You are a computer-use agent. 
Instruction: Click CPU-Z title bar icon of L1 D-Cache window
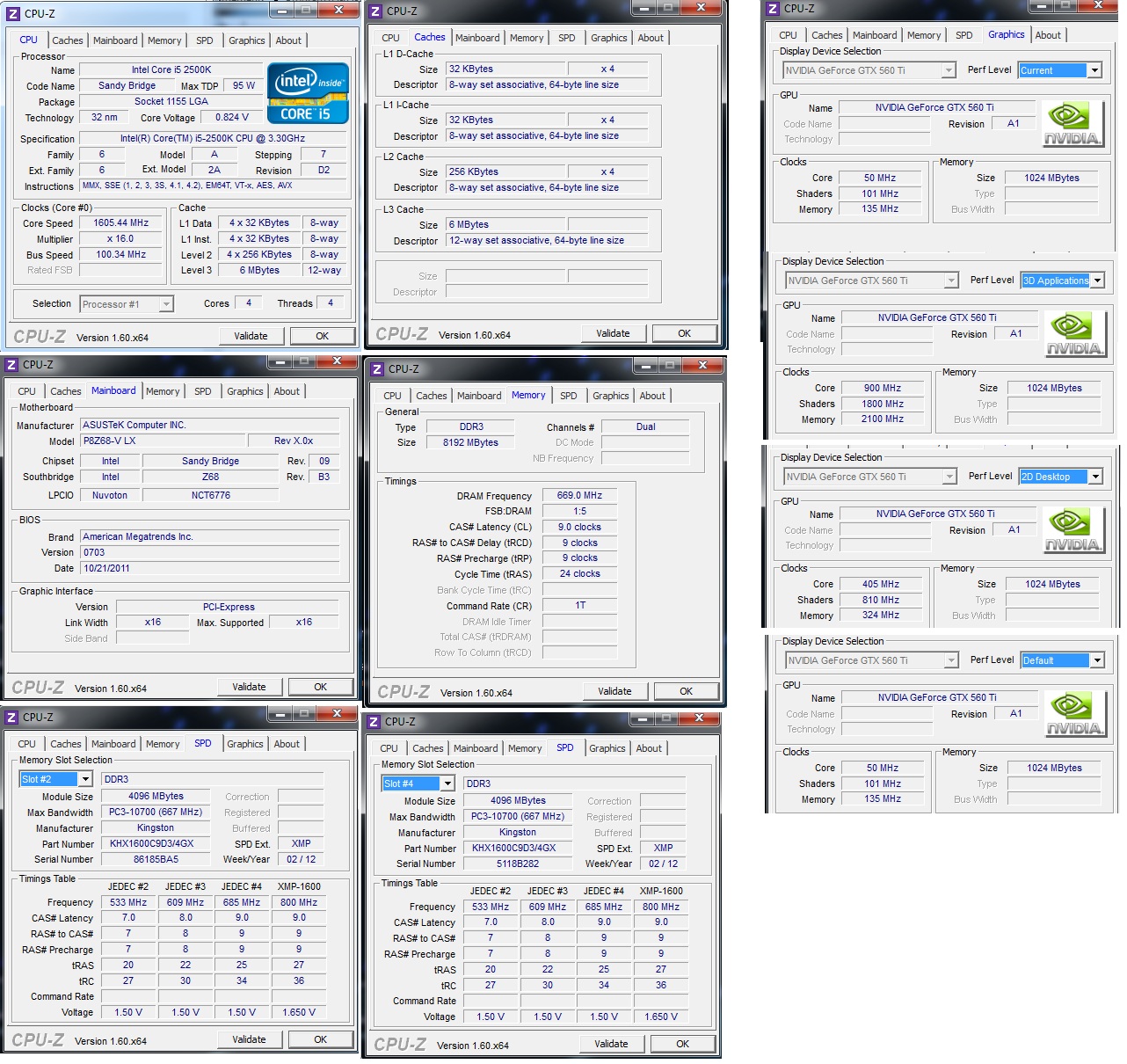pos(375,11)
